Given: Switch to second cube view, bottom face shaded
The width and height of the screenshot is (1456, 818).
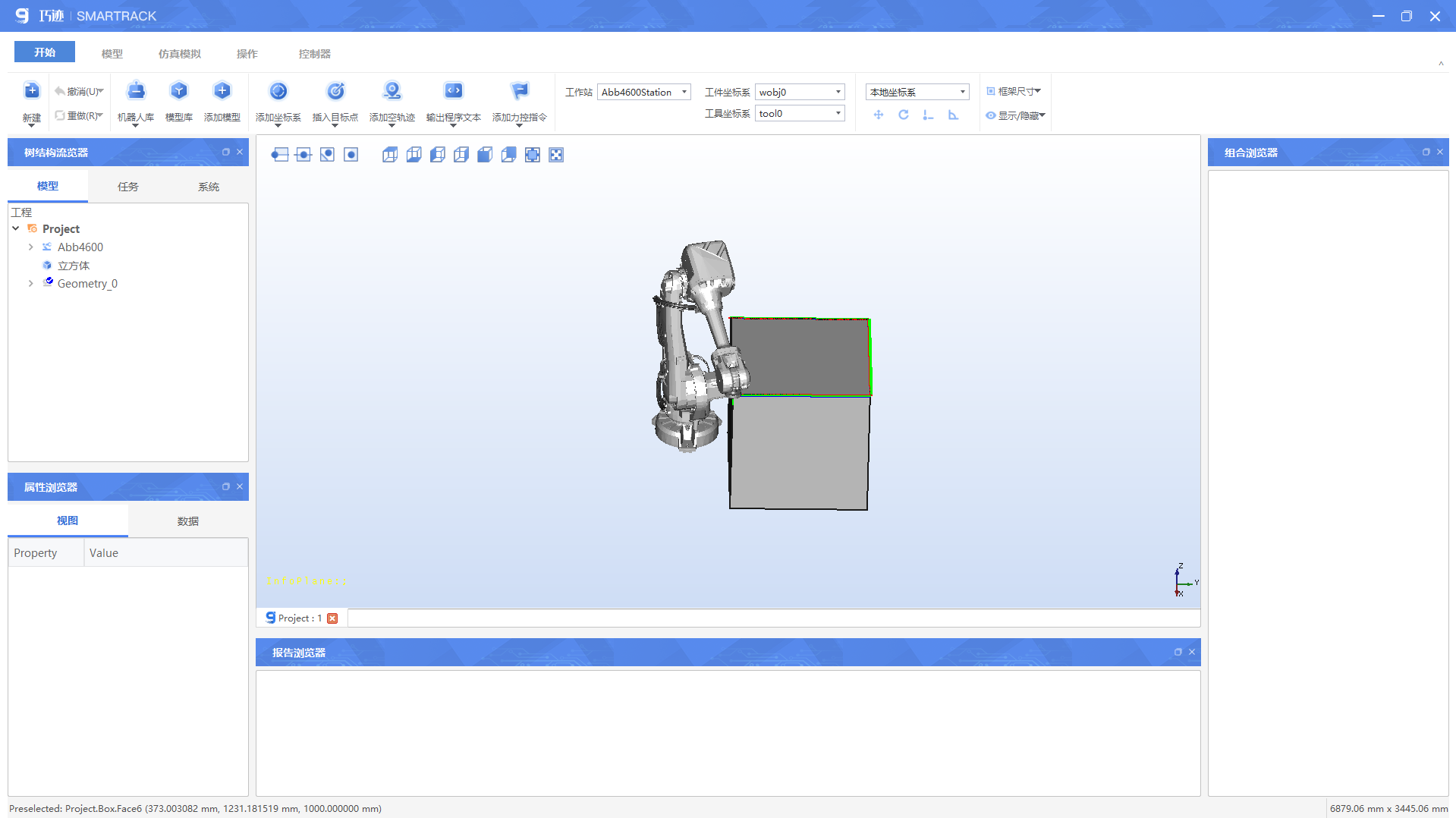Looking at the screenshot, I should [414, 155].
